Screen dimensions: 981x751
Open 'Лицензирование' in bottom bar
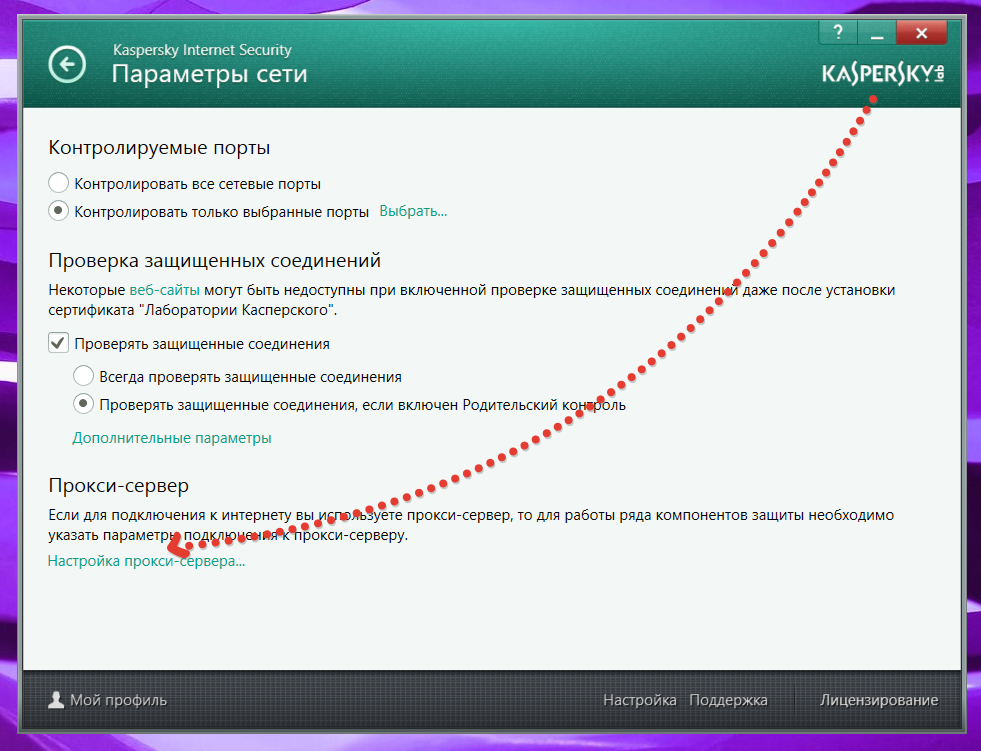[879, 700]
